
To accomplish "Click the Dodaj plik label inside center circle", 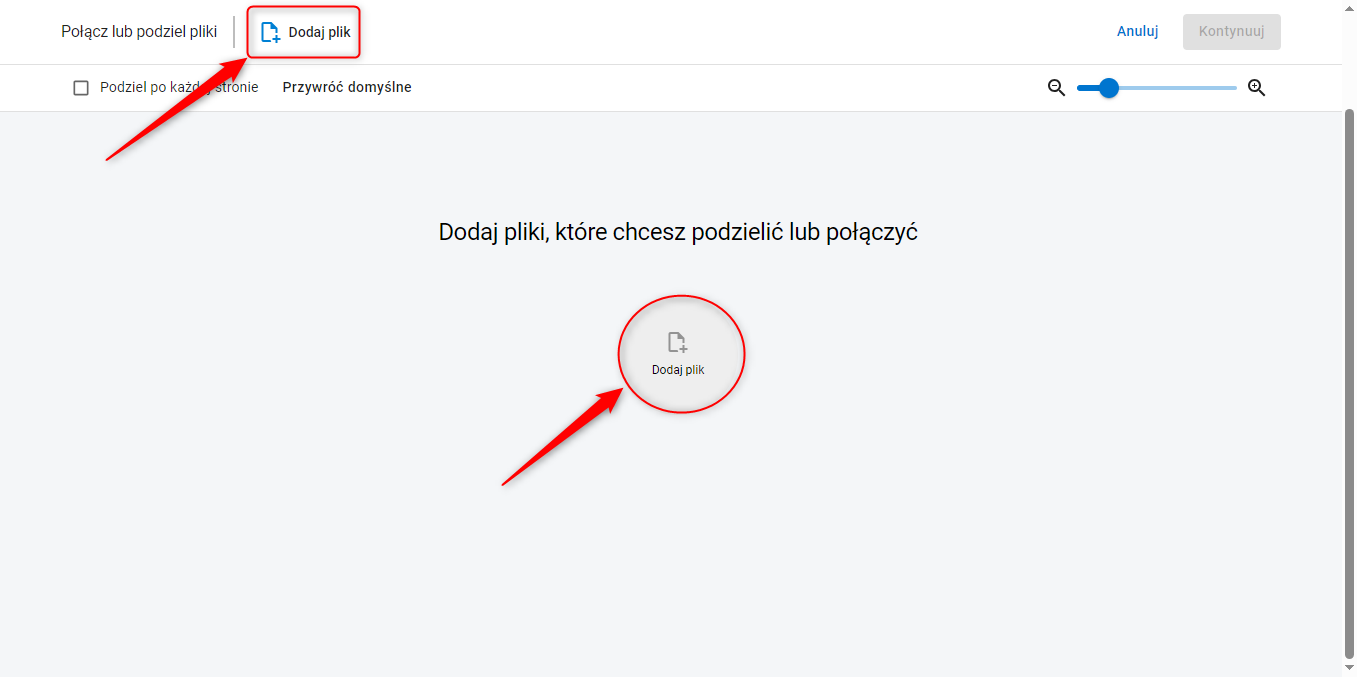I will (678, 370).
